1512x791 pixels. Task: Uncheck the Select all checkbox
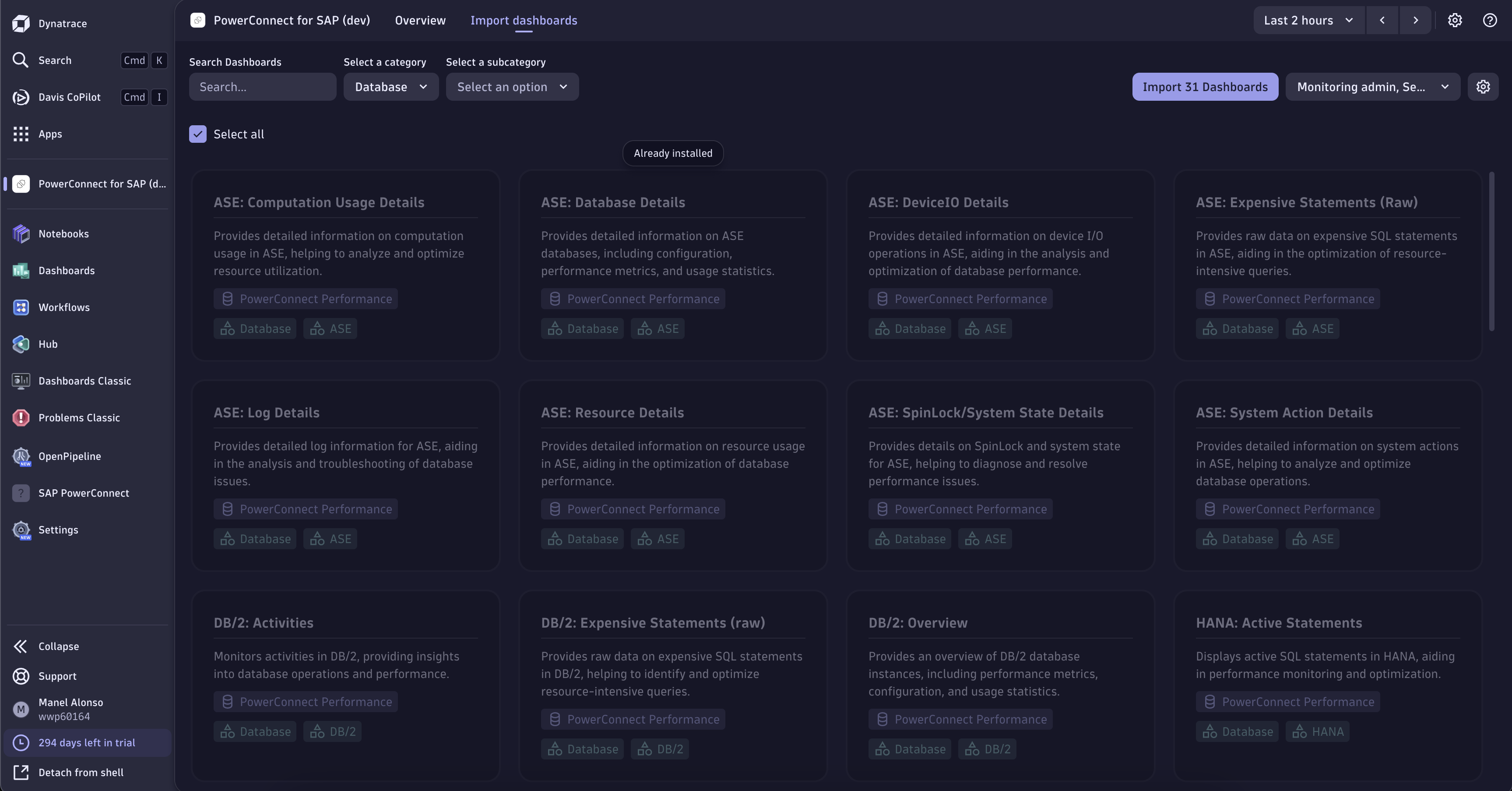[197, 134]
